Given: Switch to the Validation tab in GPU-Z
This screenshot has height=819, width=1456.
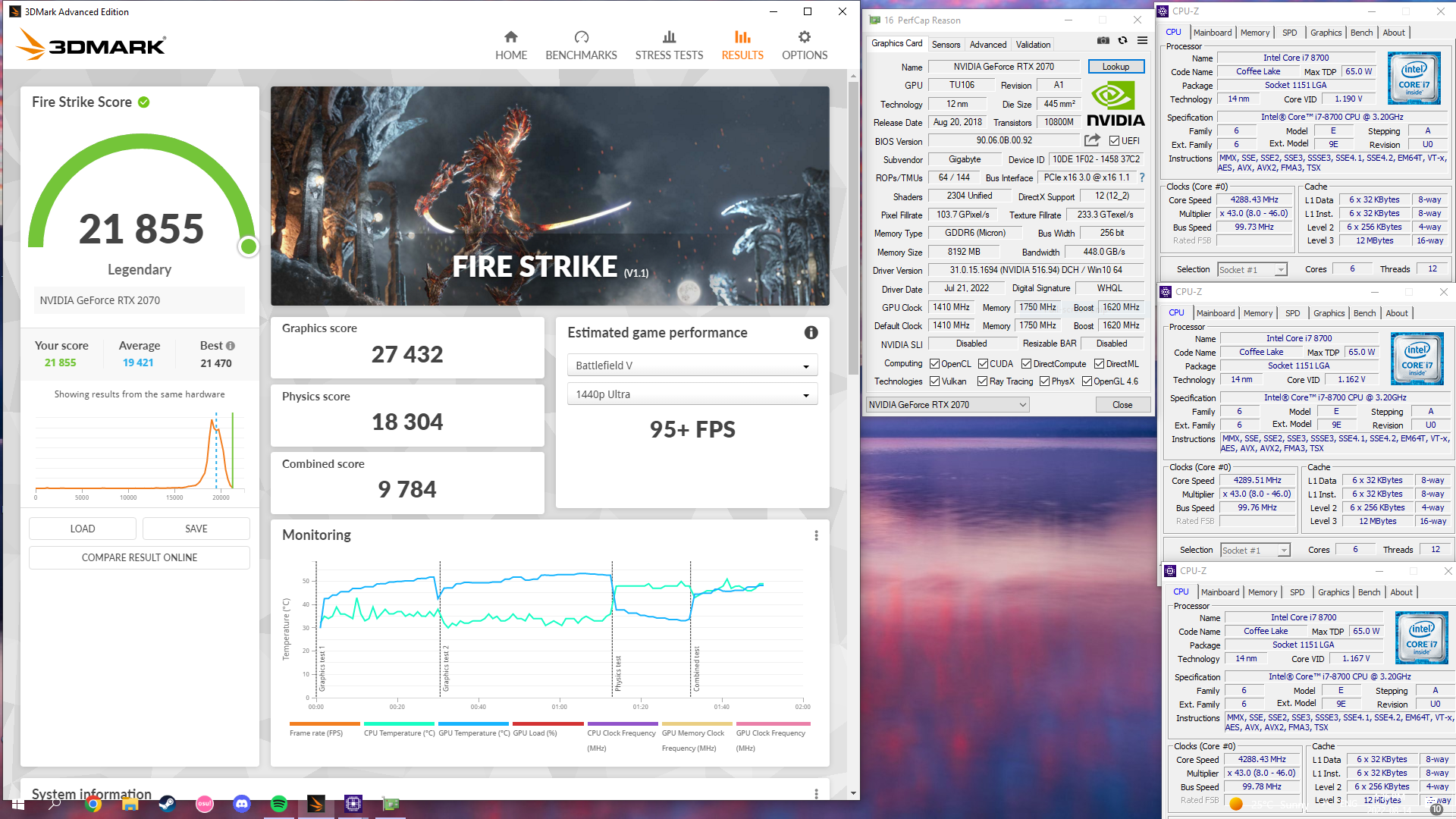Looking at the screenshot, I should [1033, 45].
